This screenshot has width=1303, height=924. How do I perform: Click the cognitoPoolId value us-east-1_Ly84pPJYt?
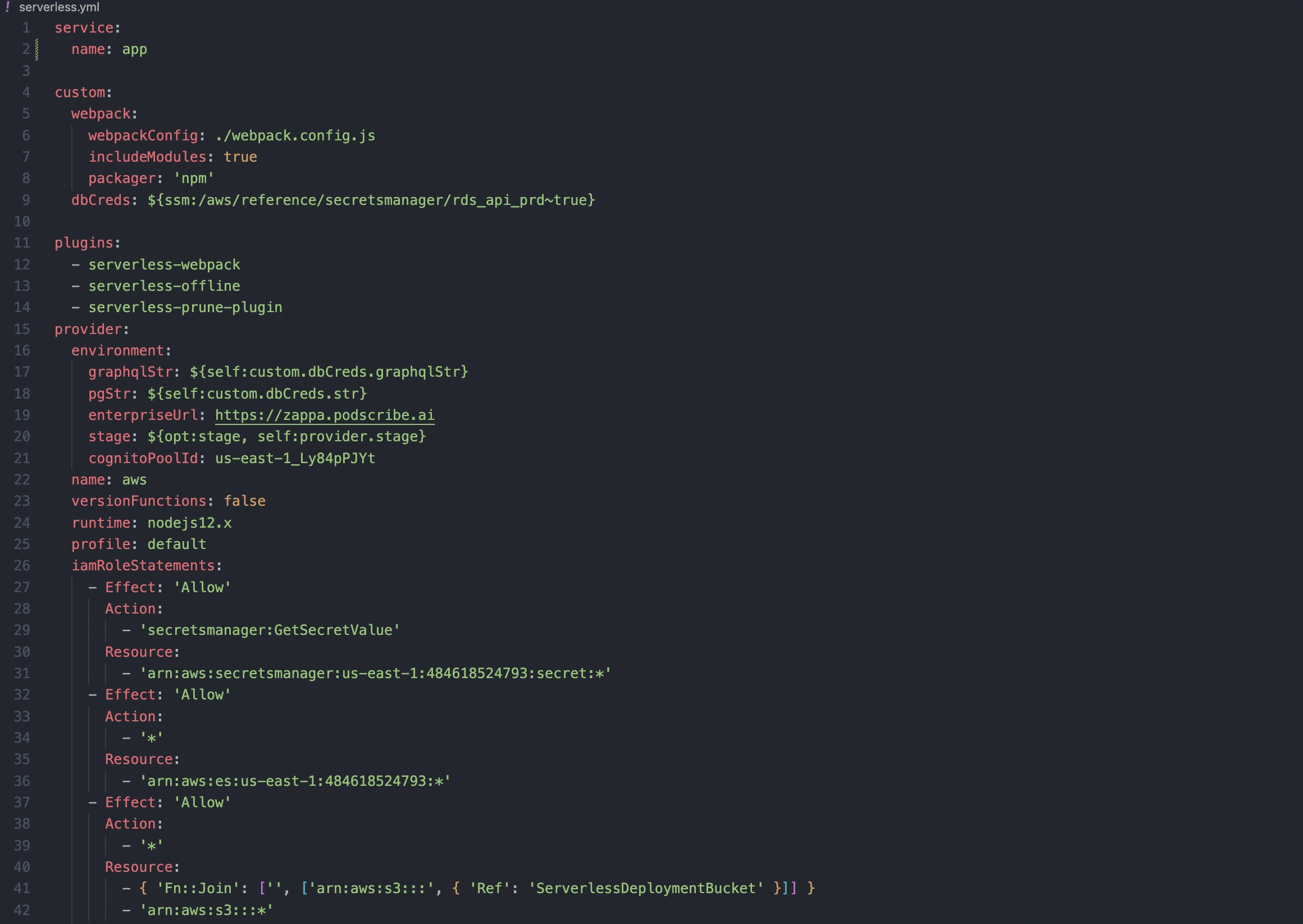(x=295, y=459)
